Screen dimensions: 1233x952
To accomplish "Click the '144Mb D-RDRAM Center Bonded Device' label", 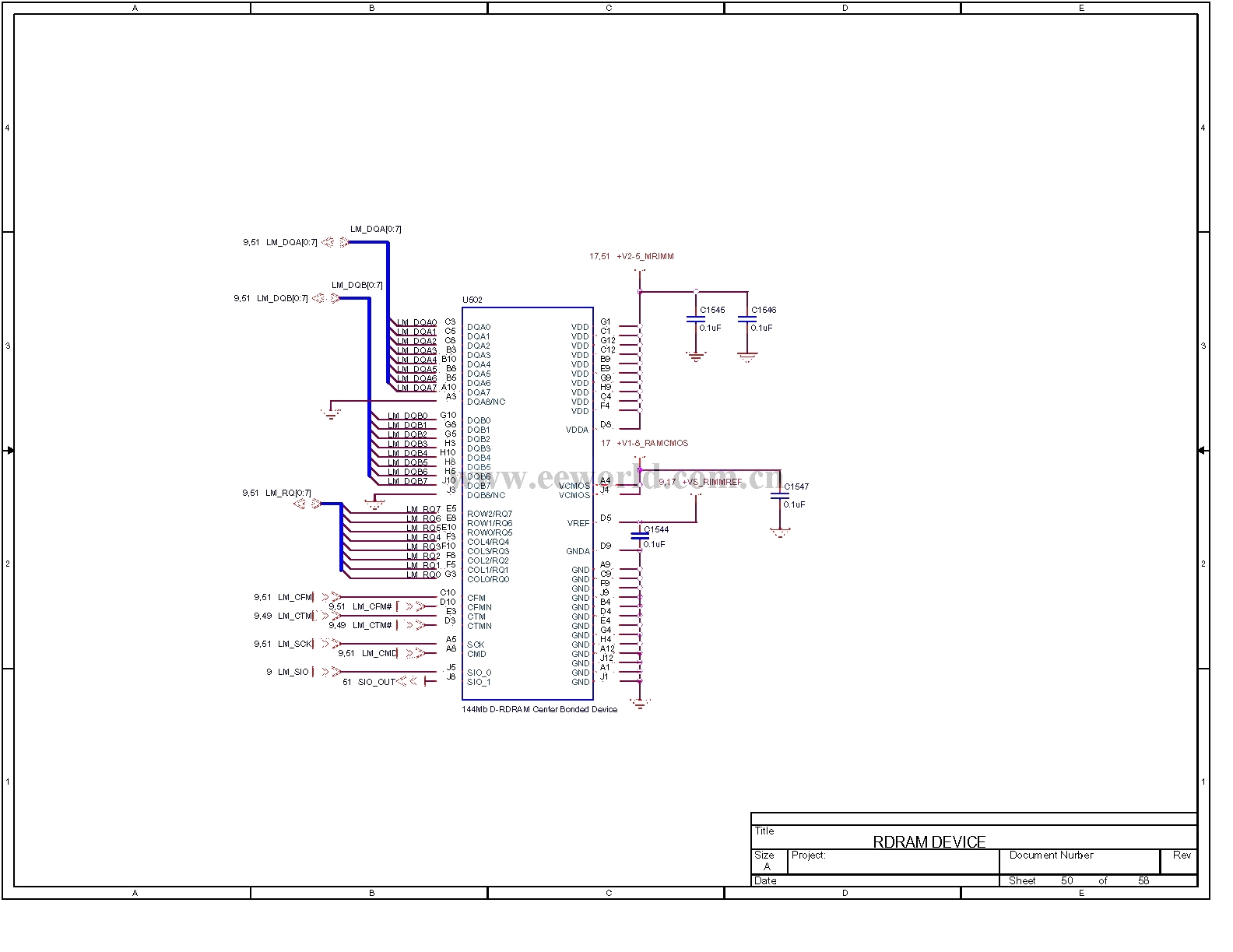I will tap(539, 709).
